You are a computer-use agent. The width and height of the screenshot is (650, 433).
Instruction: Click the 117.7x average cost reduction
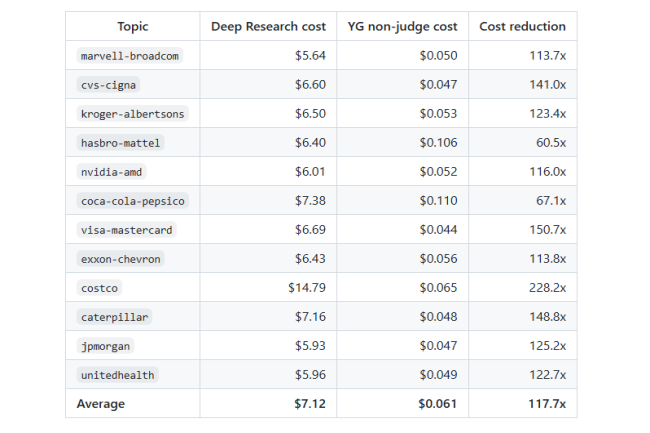(x=547, y=404)
